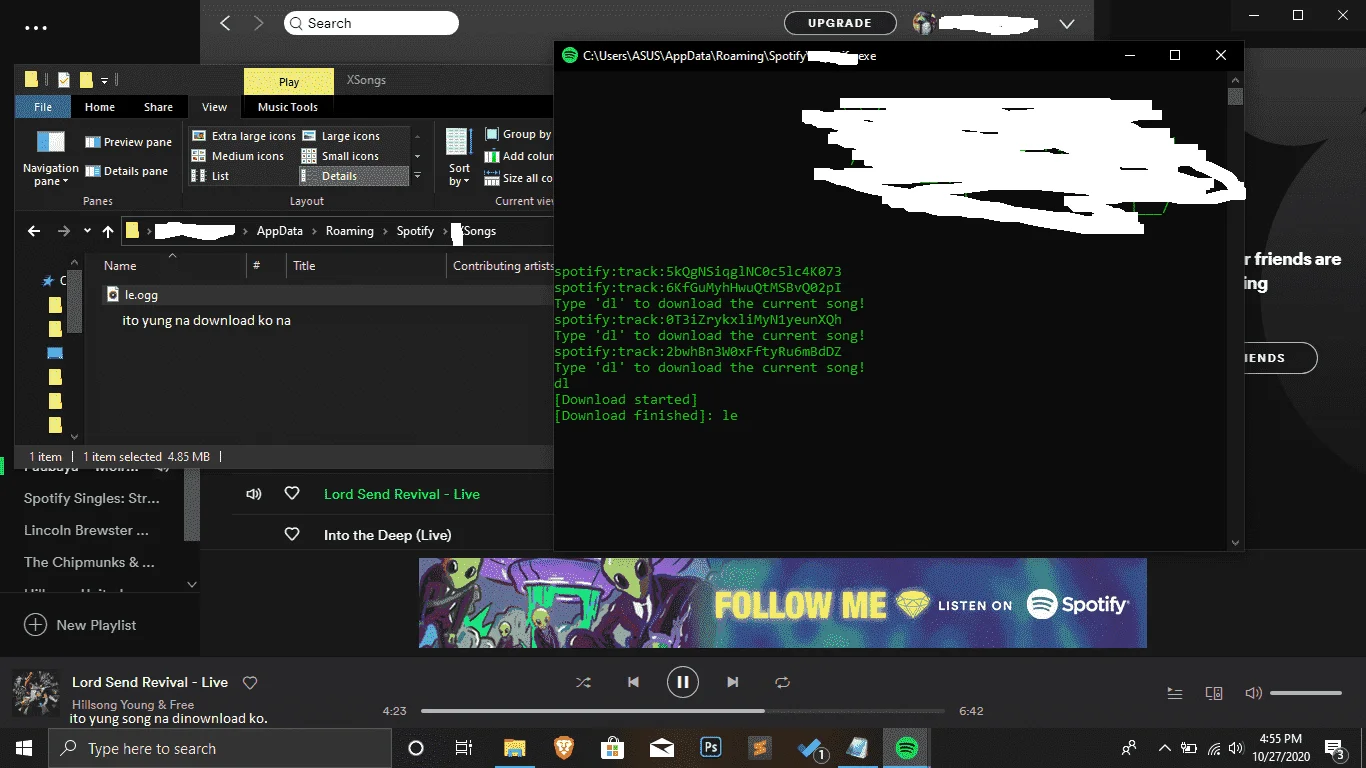Focus the Spotify Search field

(x=371, y=23)
